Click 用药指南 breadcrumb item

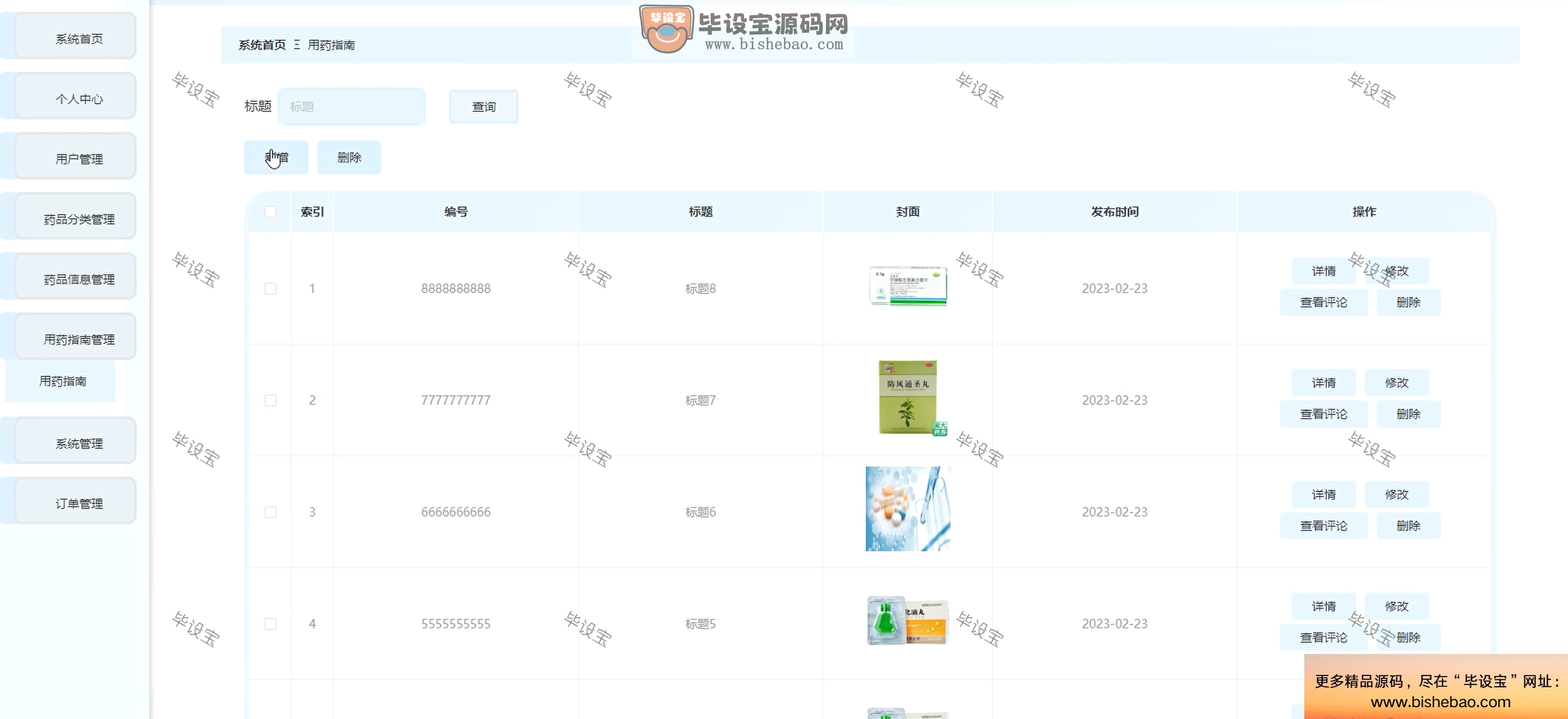(331, 45)
